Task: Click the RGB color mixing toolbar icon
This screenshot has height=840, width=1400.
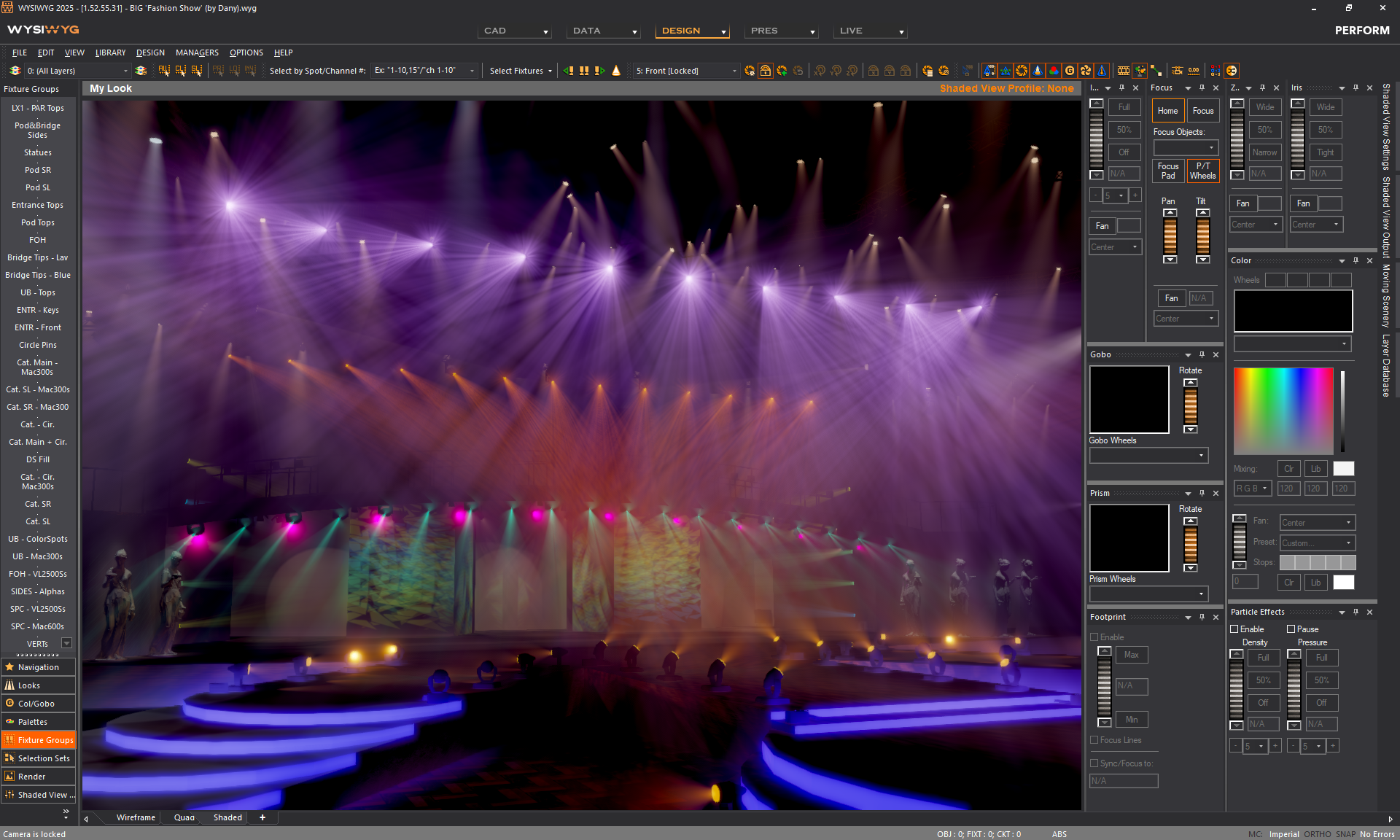Action: tap(1054, 71)
